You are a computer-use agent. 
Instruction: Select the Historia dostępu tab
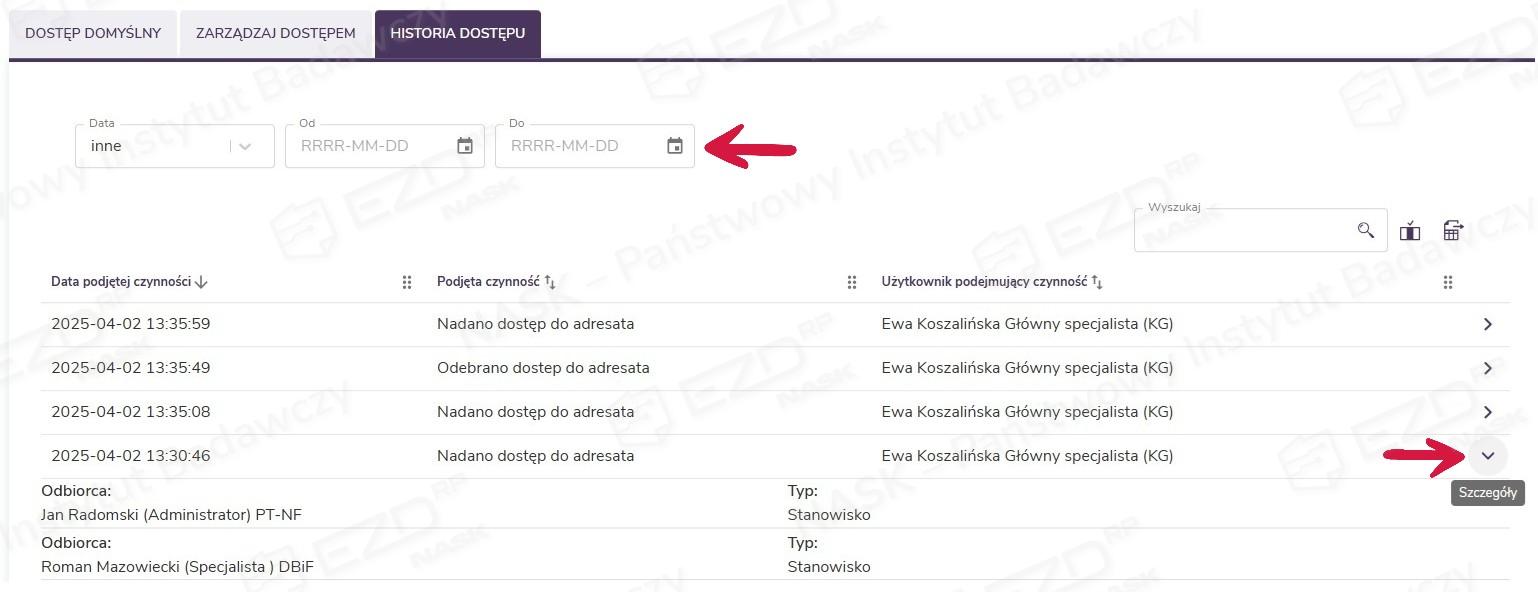[458, 34]
